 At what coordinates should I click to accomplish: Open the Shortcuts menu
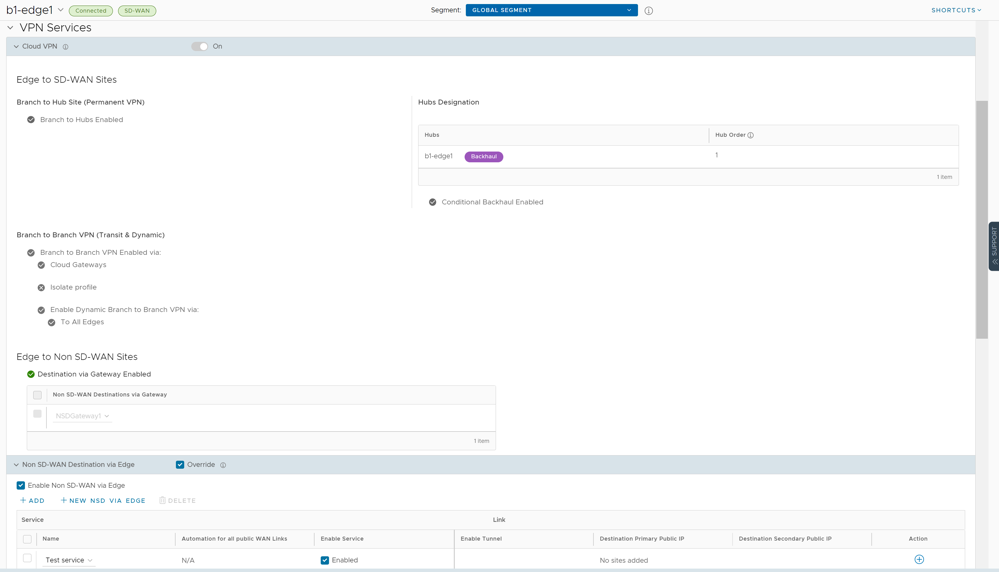tap(955, 11)
